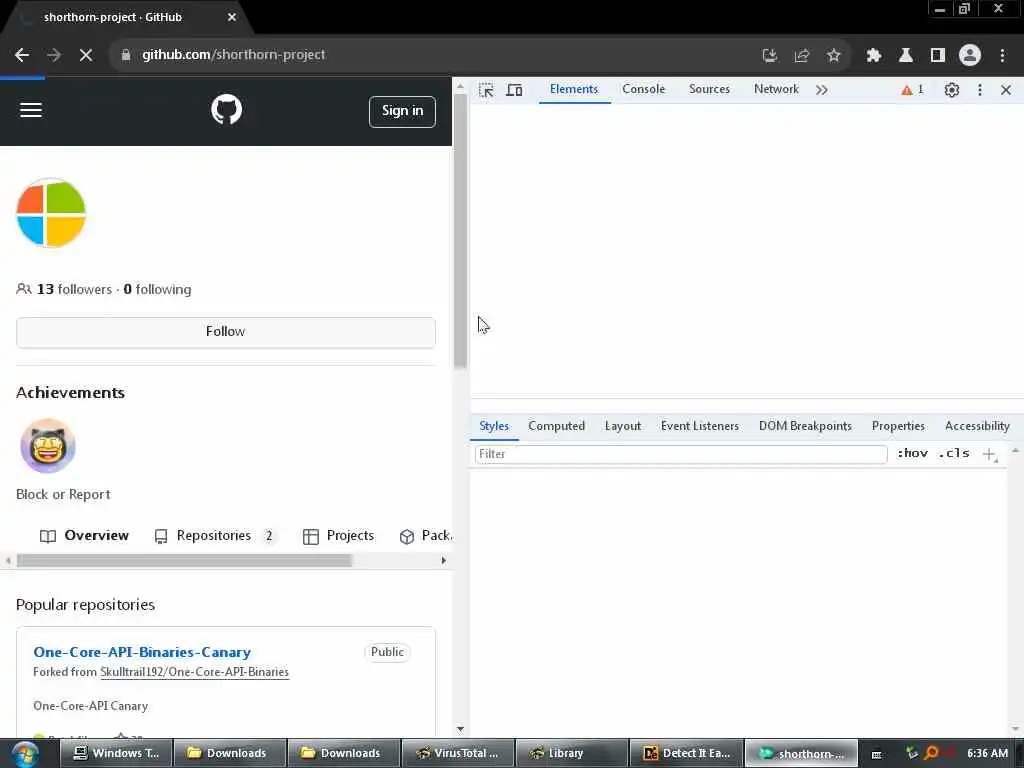Click the Block or Report link

click(63, 494)
